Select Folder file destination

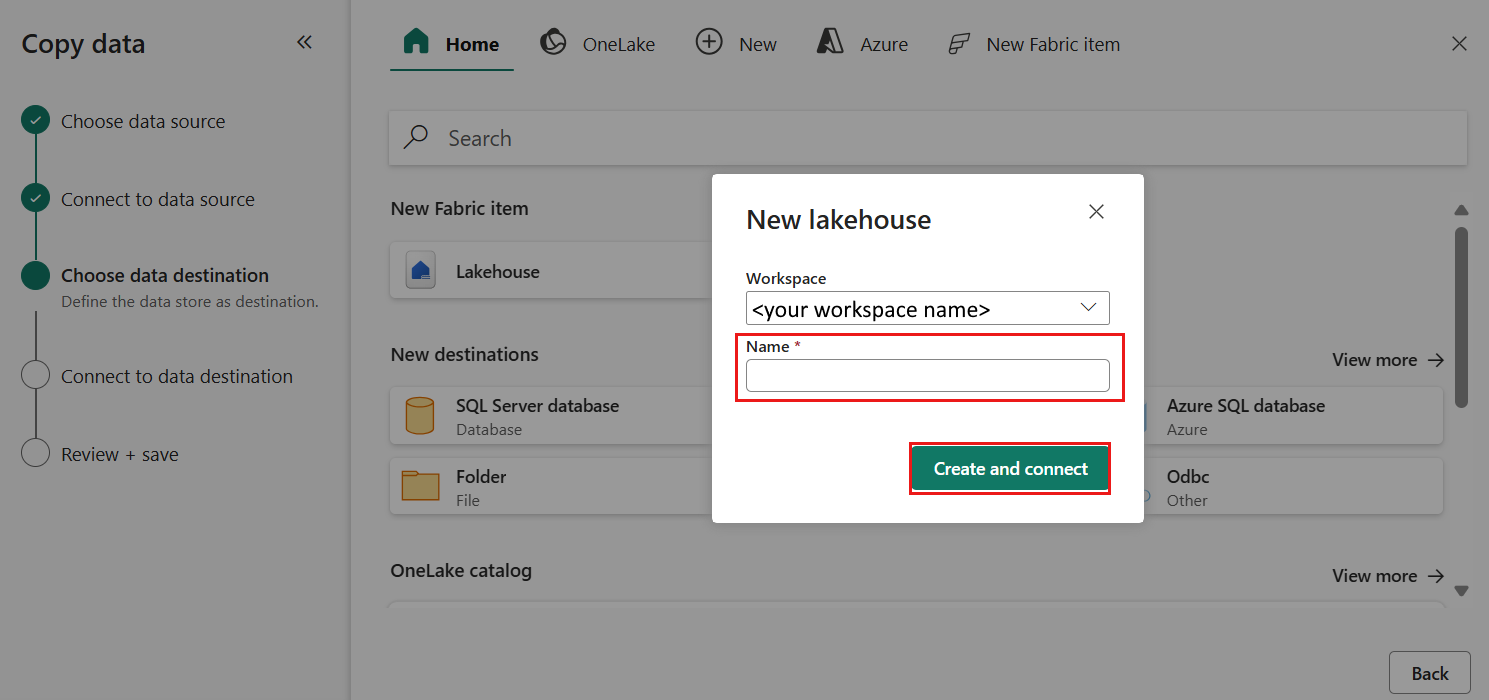coord(551,486)
